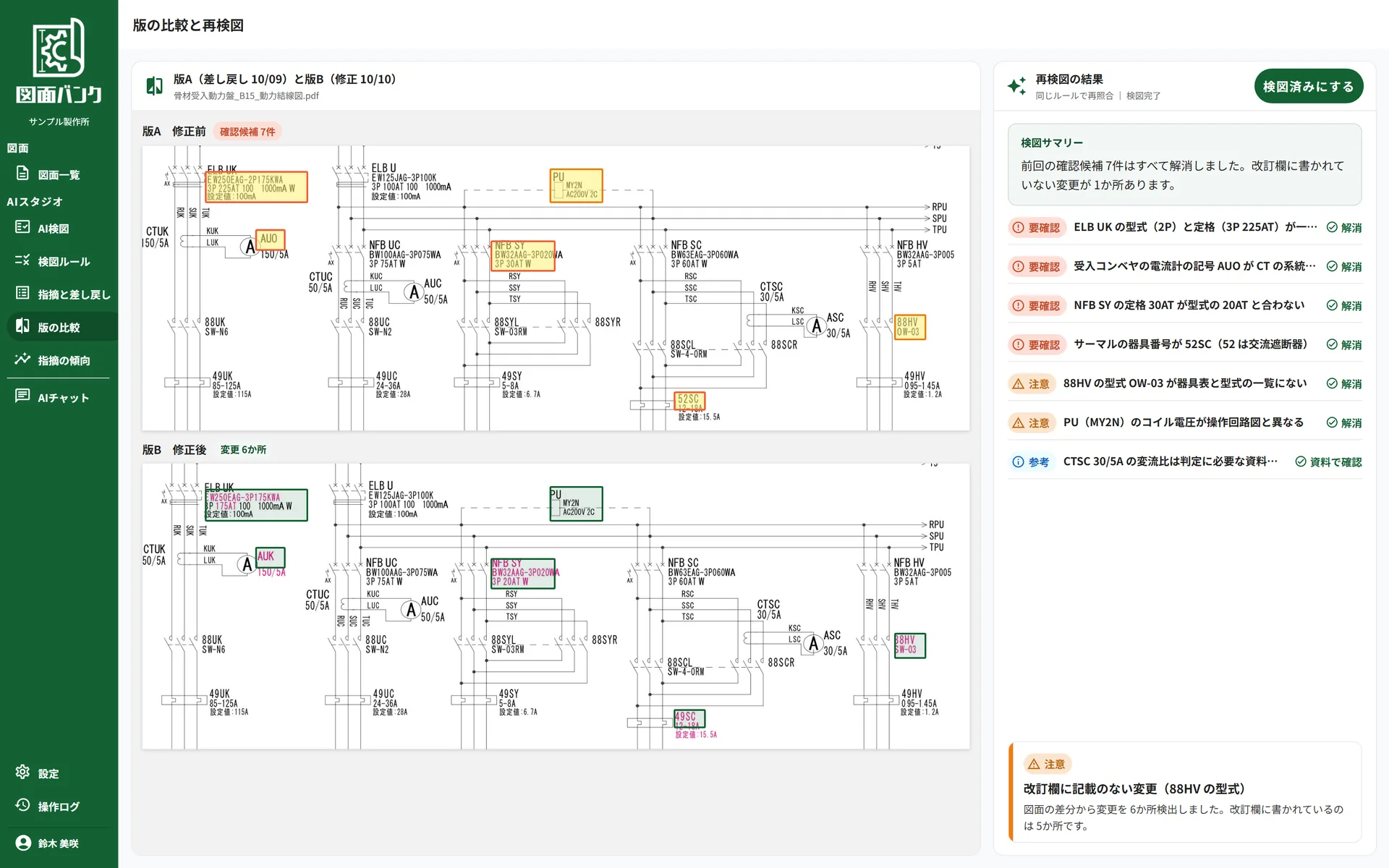
Task: Select PU（MY2N）のコイル電圧 finding
Action: [1185, 422]
